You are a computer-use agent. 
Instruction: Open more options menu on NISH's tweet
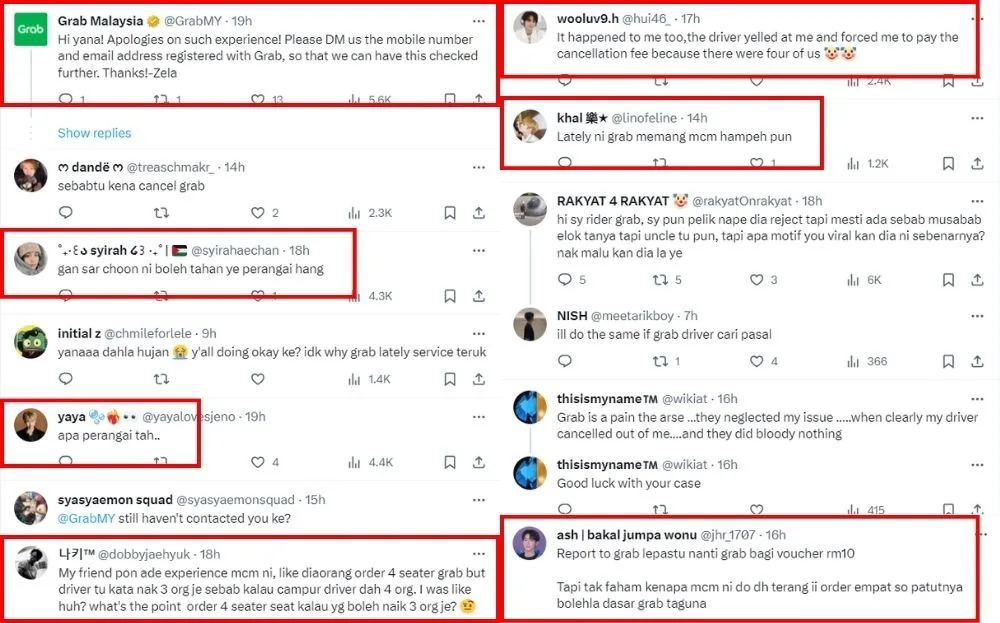point(977,316)
